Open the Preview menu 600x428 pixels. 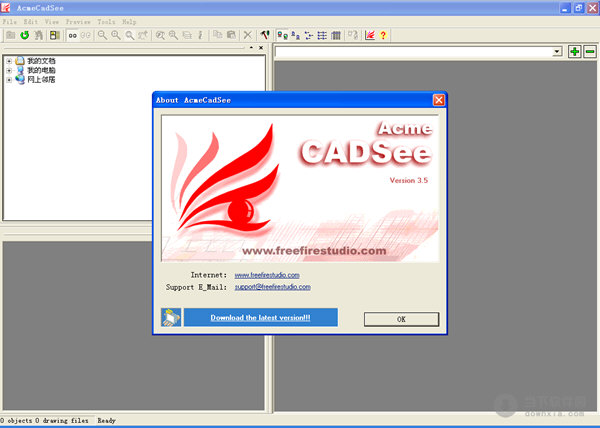78,22
